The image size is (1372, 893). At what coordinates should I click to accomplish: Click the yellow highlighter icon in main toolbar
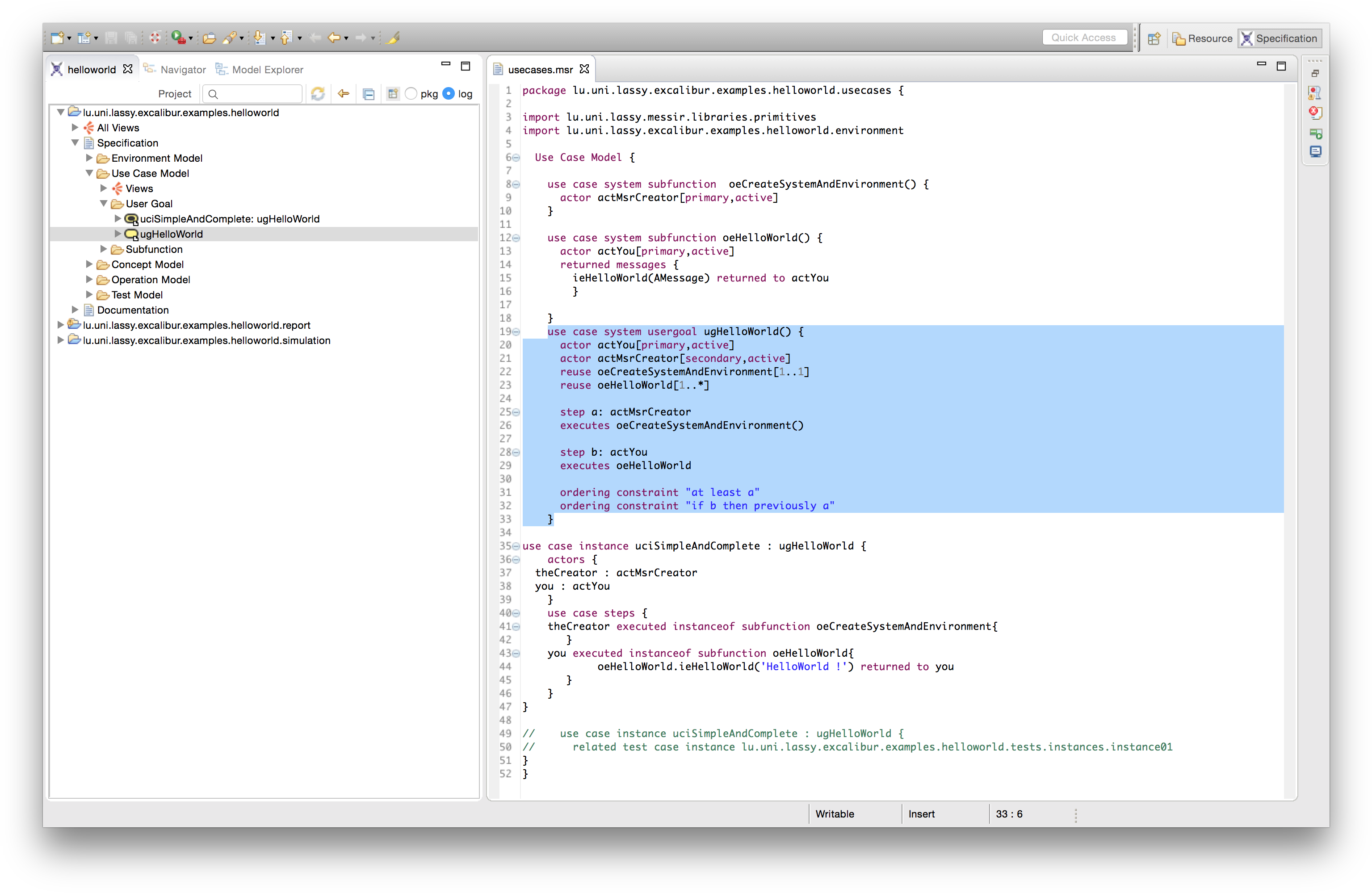pos(393,38)
